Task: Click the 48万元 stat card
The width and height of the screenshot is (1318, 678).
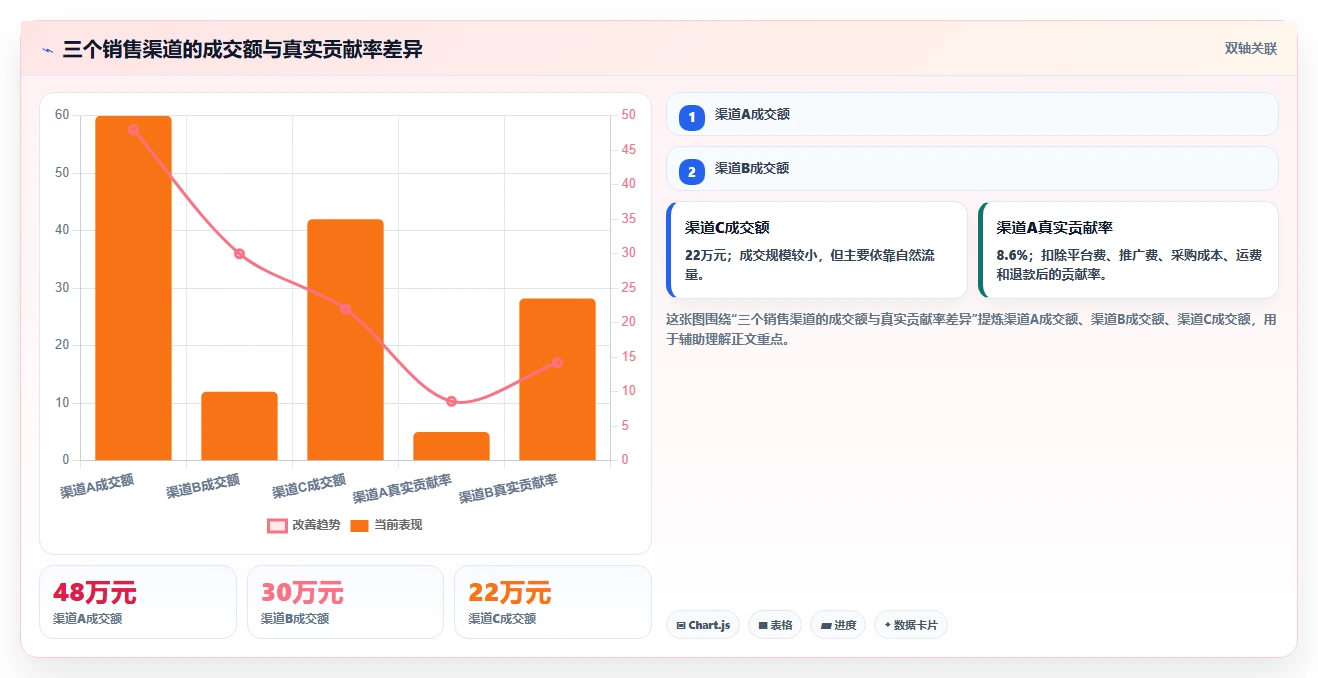Action: pos(138,602)
